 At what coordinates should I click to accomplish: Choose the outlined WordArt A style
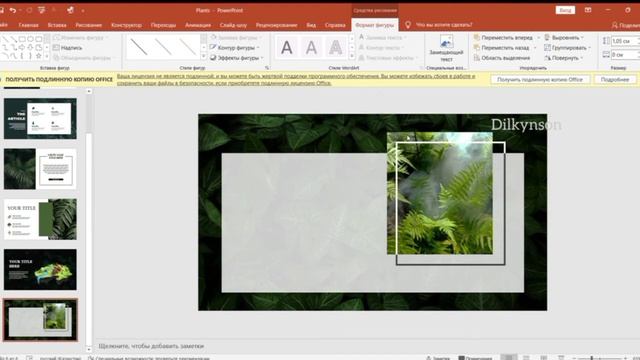coord(336,48)
